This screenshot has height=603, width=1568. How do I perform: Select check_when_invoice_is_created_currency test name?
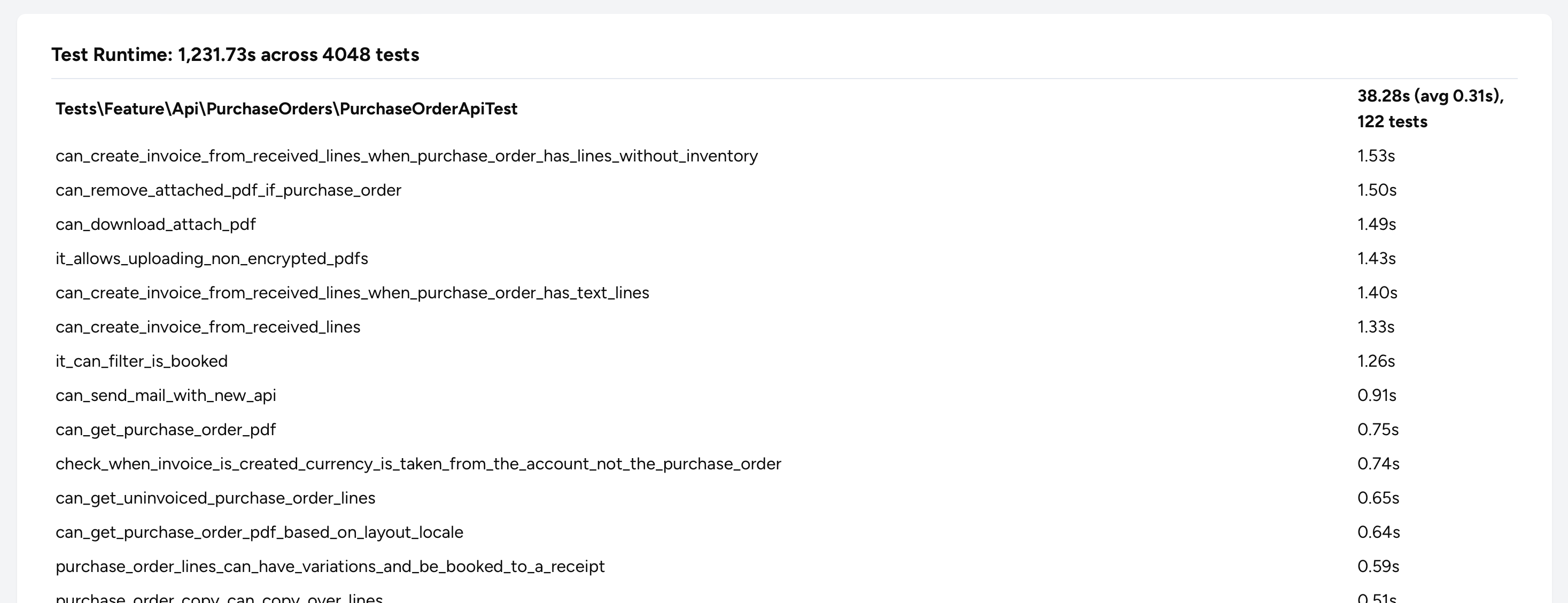[418, 463]
